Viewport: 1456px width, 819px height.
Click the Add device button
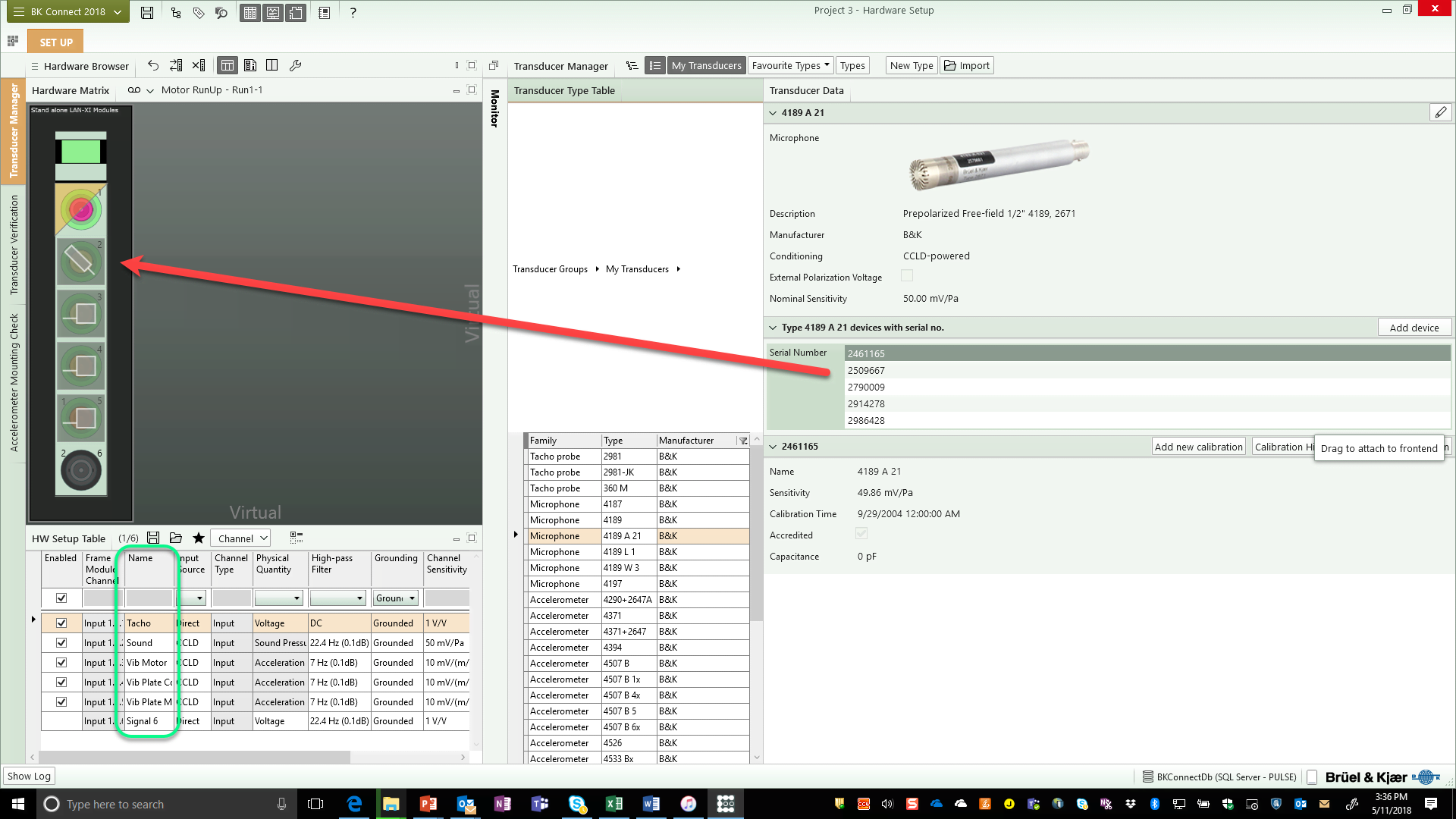(x=1413, y=327)
